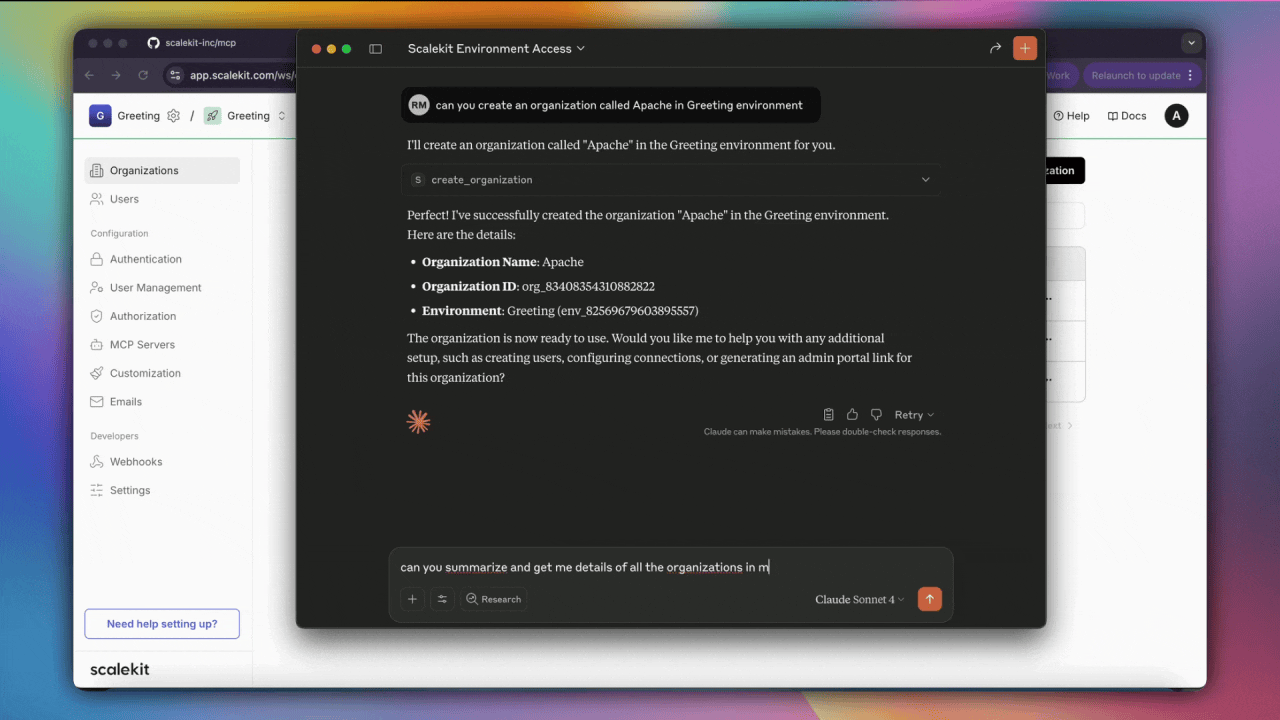Open Docs in Scalekit header
The image size is (1280, 720).
[x=1127, y=116]
